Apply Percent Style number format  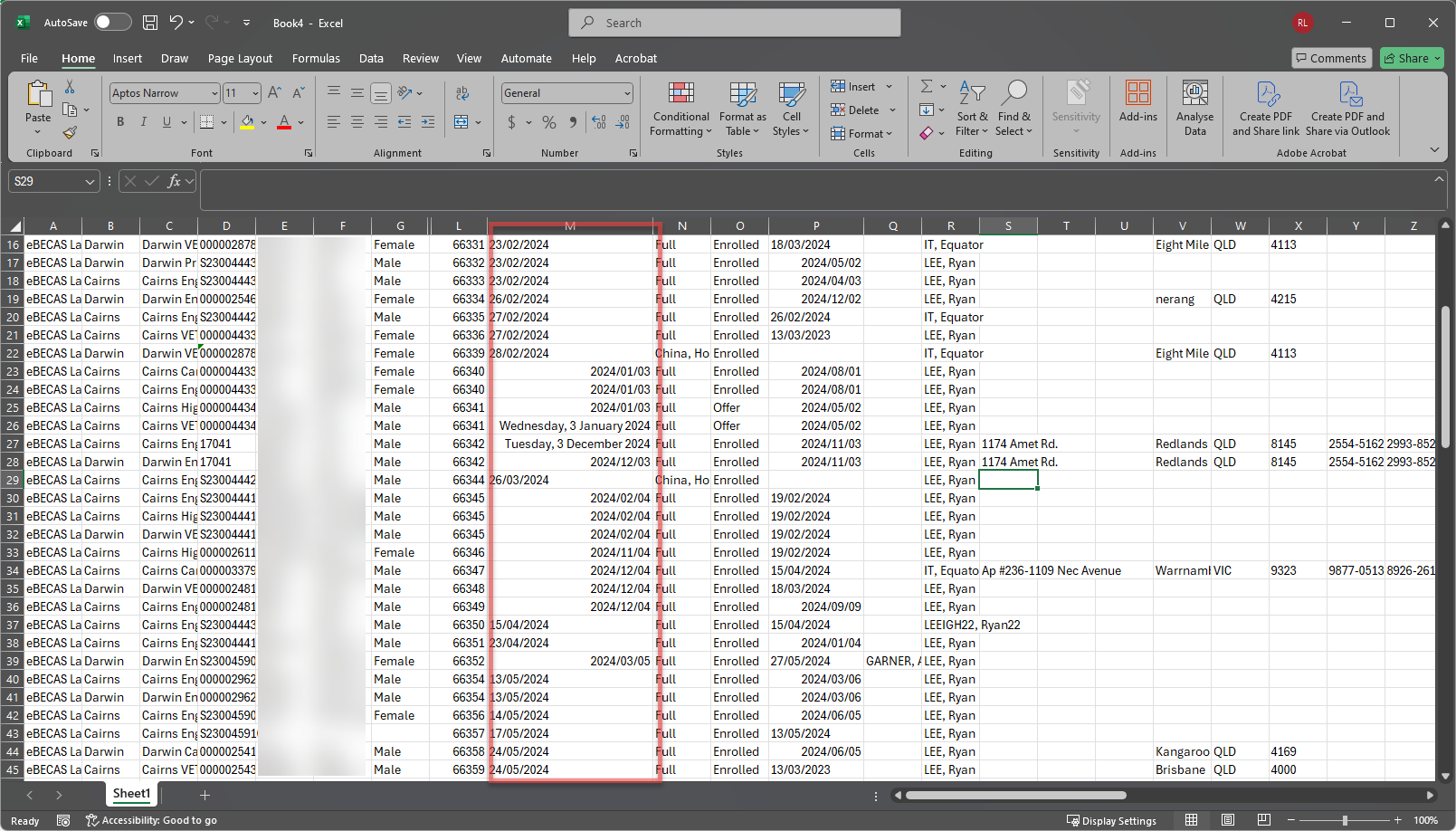click(549, 122)
